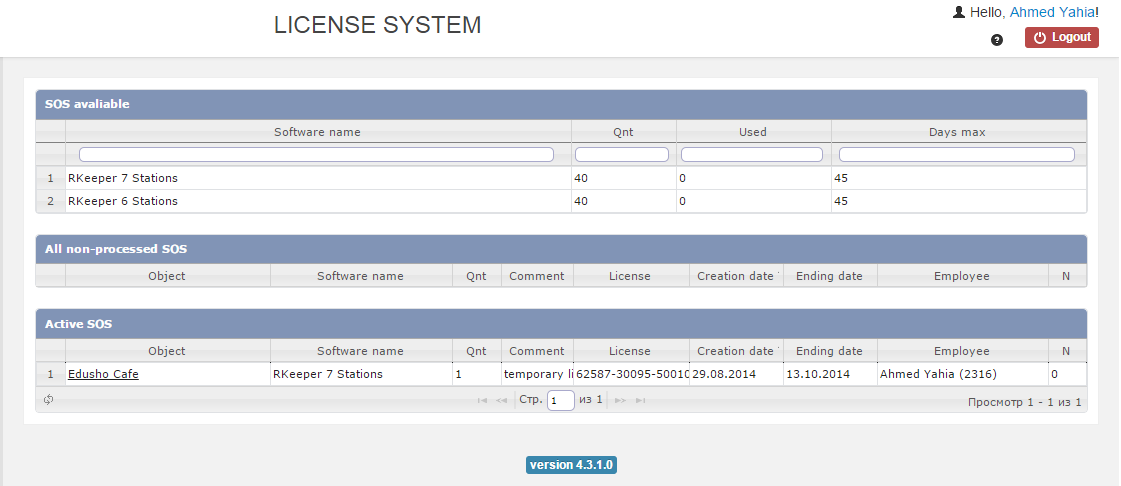Focus the Days max filter field
The image size is (1121, 486).
(957, 154)
